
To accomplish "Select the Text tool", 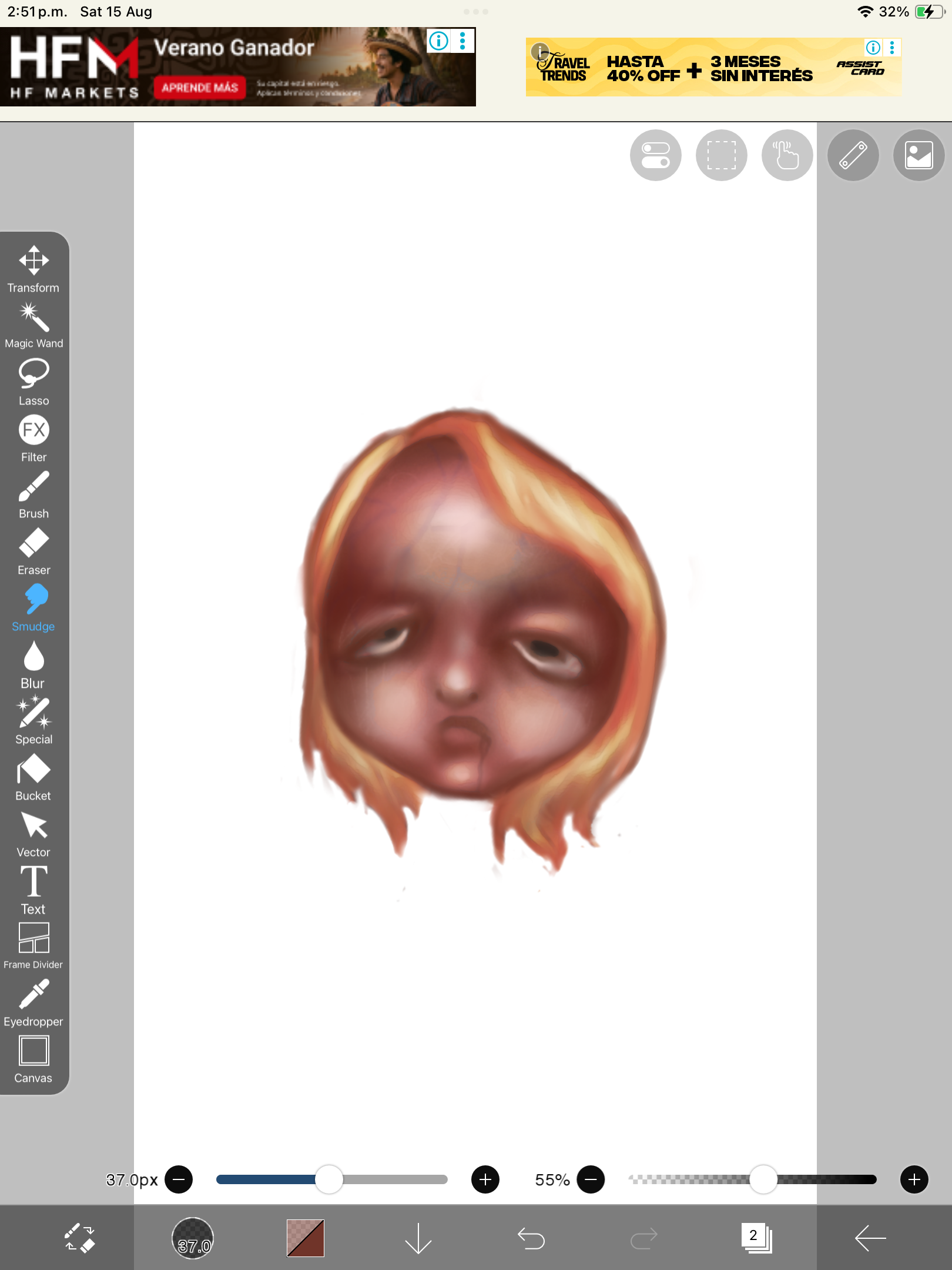I will tap(33, 890).
